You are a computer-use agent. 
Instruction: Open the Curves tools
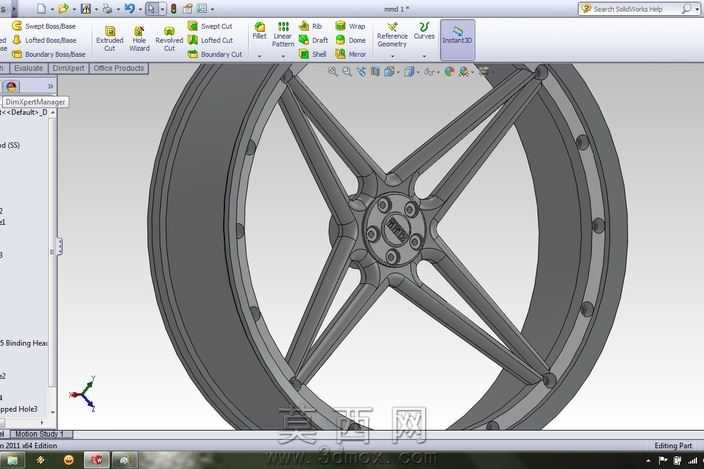point(424,31)
